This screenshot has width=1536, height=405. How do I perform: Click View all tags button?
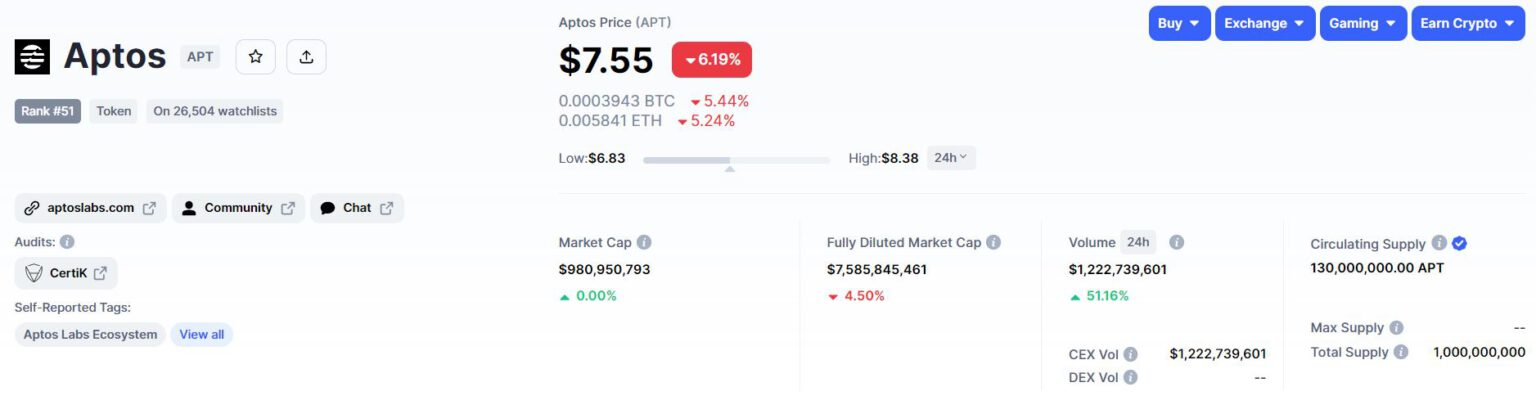click(202, 334)
